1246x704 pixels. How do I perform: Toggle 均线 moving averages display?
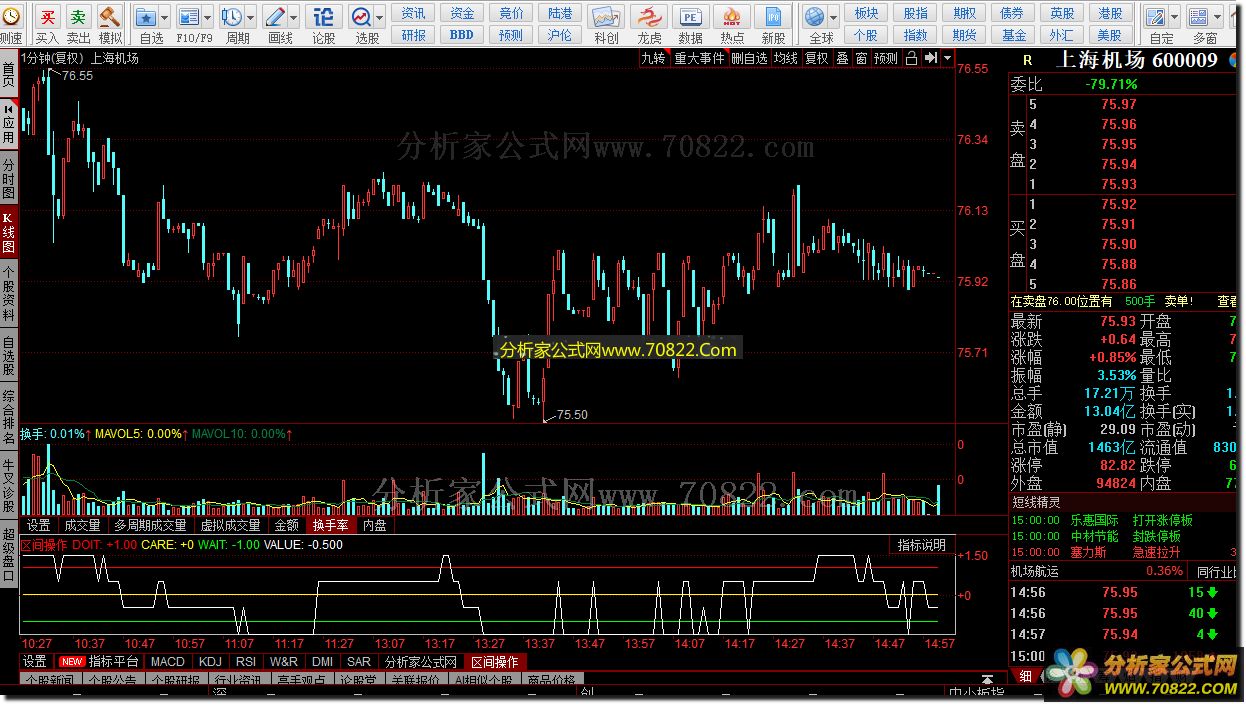click(786, 58)
